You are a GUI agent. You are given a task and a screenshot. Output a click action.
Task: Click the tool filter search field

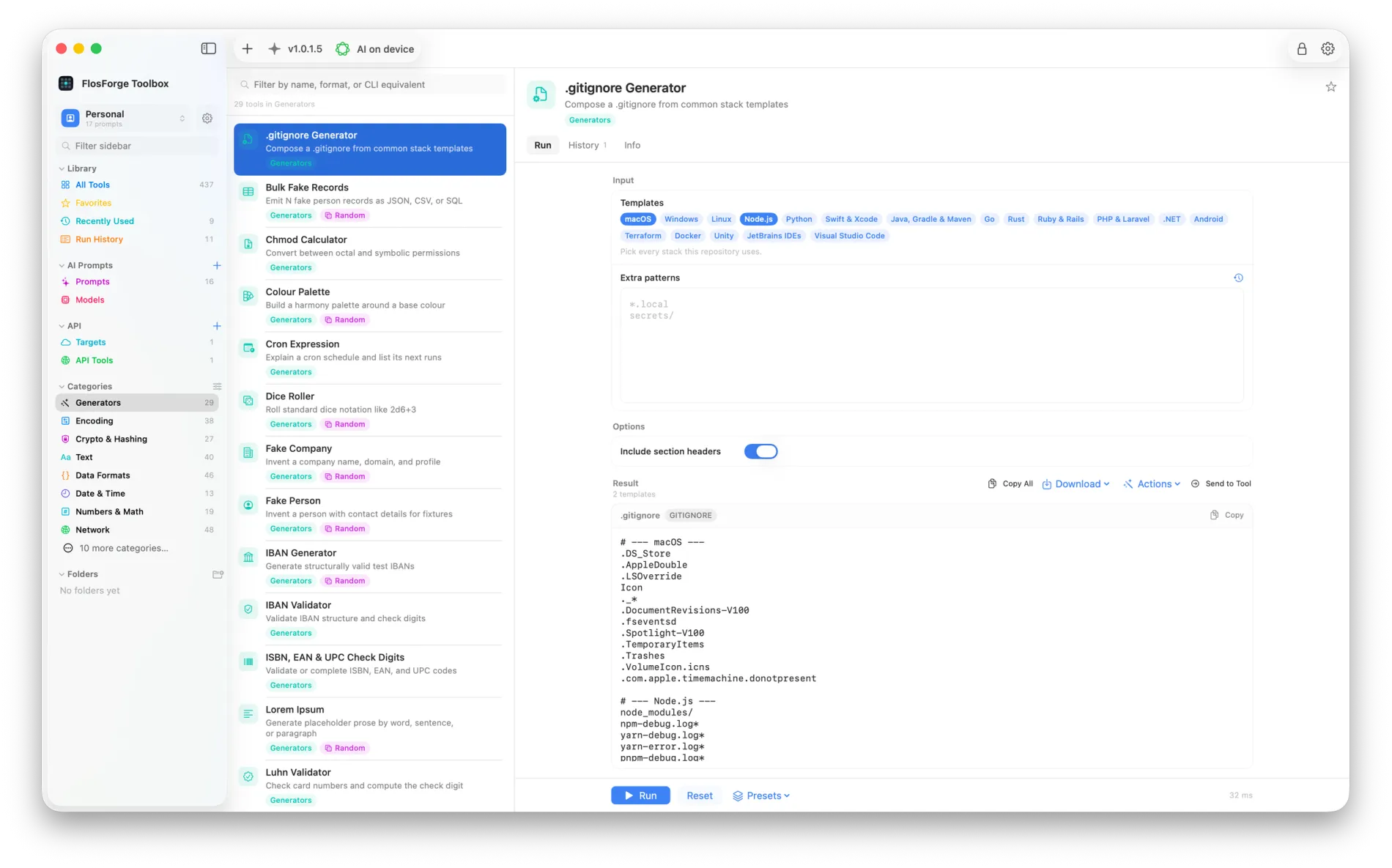(371, 84)
